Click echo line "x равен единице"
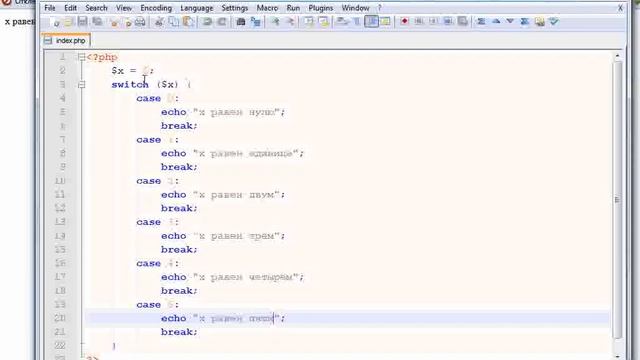This screenshot has height=360, width=640. pos(233,153)
